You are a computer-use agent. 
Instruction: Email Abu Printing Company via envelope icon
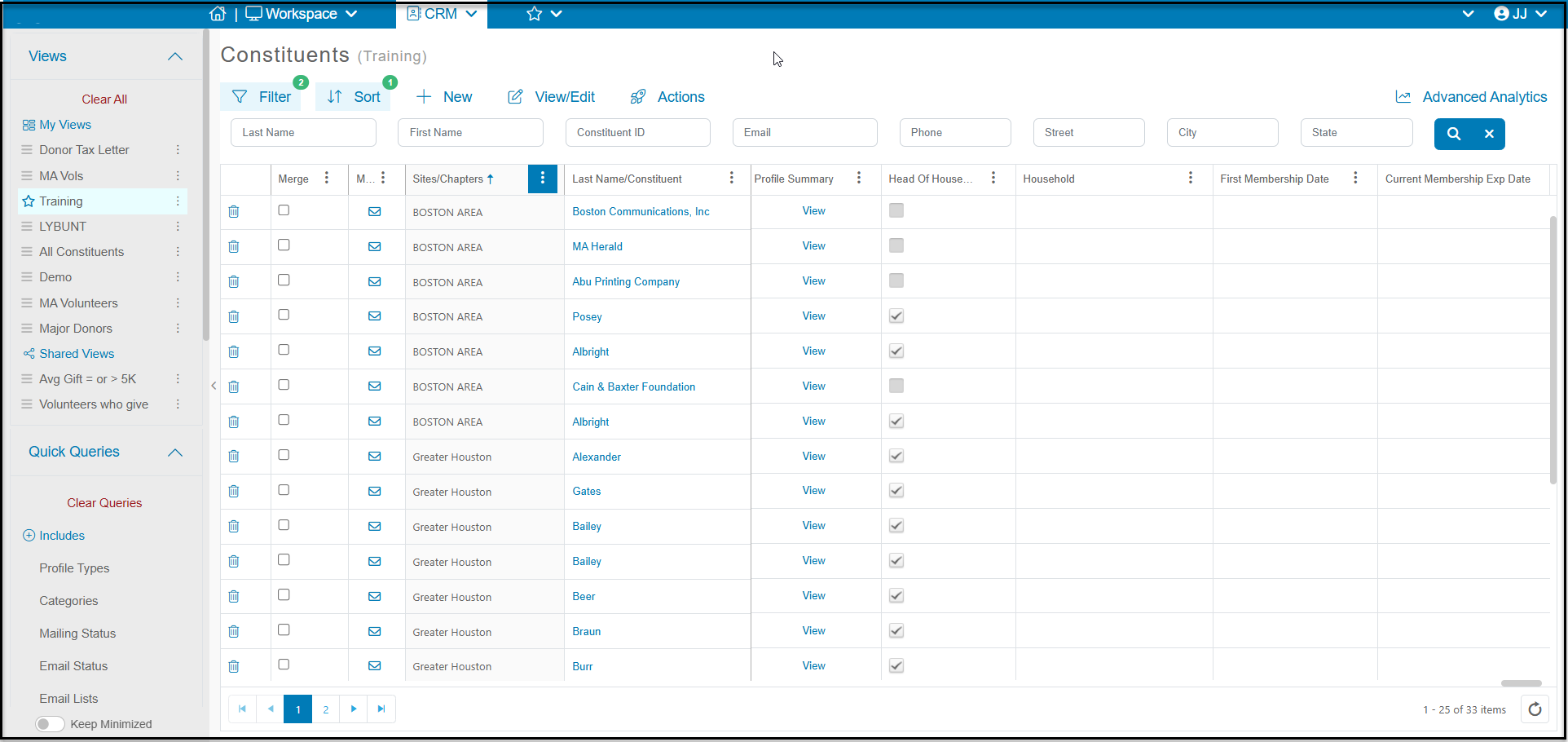tap(375, 282)
